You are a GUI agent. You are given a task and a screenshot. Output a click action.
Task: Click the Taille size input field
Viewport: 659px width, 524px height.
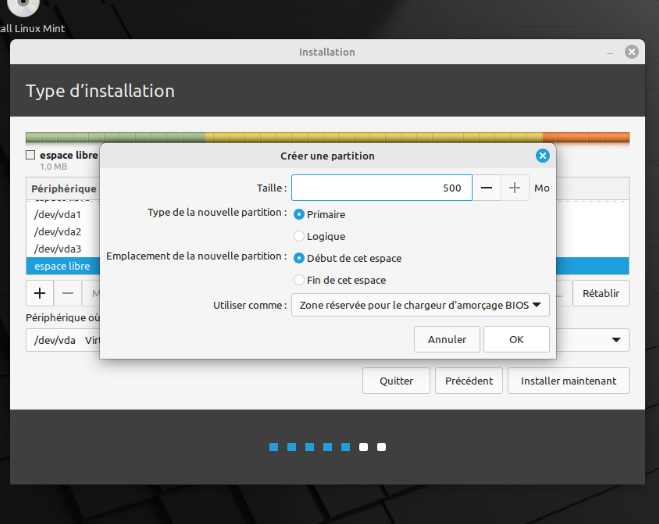point(382,188)
